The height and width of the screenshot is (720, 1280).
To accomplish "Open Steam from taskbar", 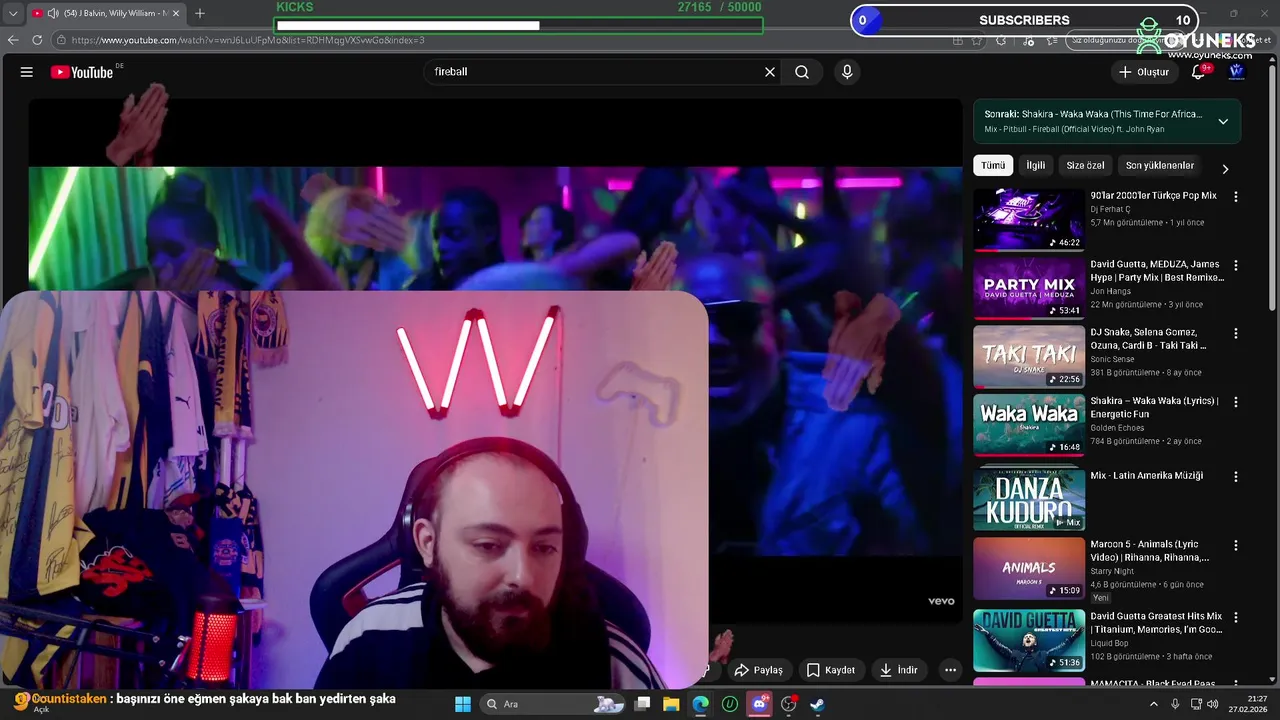I will (817, 704).
